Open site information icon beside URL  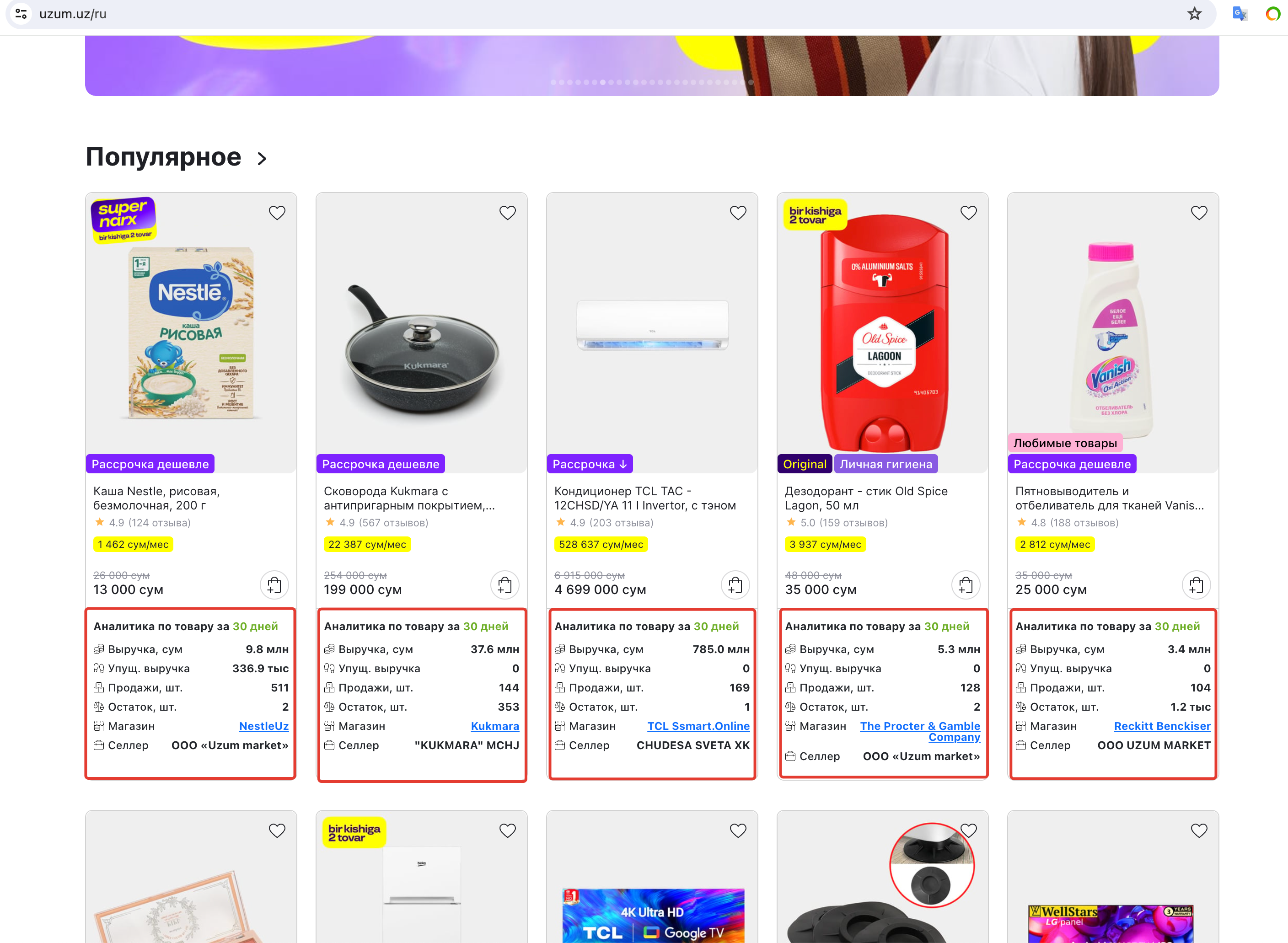21,14
